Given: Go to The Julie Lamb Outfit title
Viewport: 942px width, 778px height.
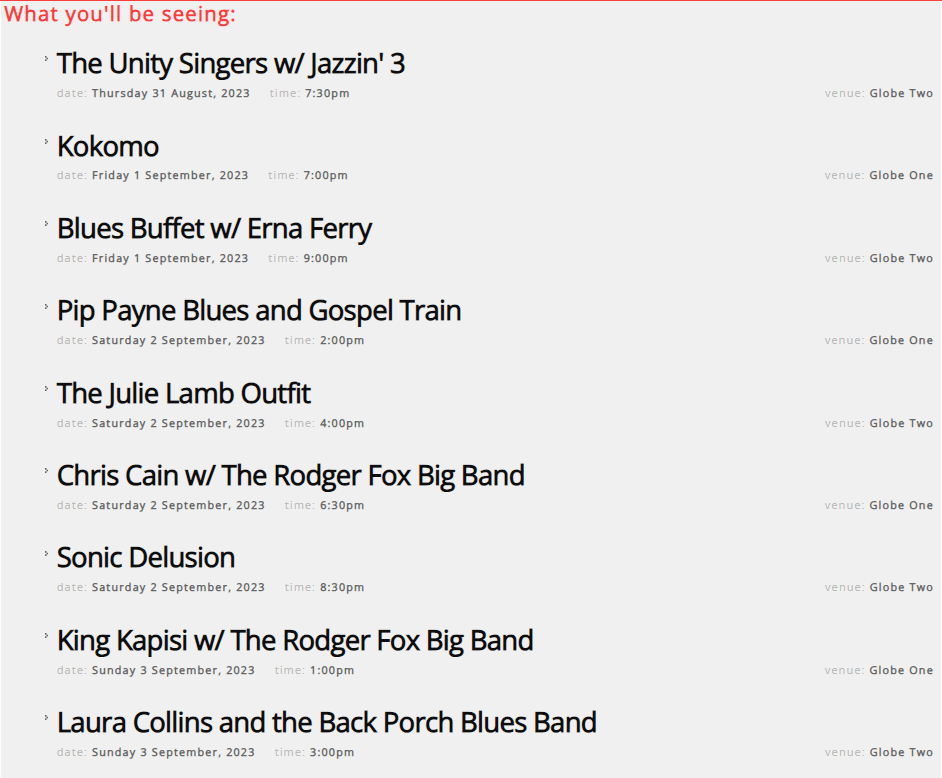Looking at the screenshot, I should coord(184,394).
